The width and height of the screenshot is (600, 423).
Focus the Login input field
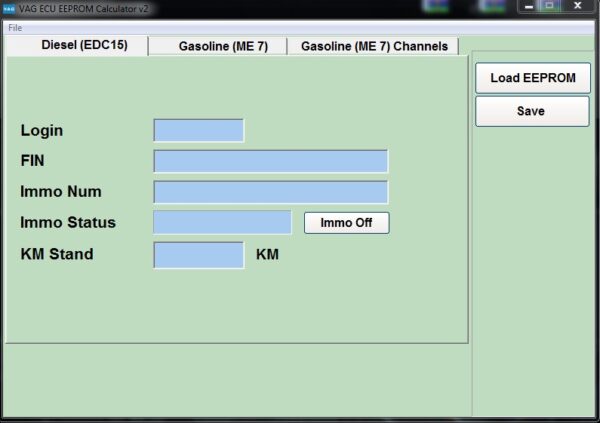(x=199, y=131)
